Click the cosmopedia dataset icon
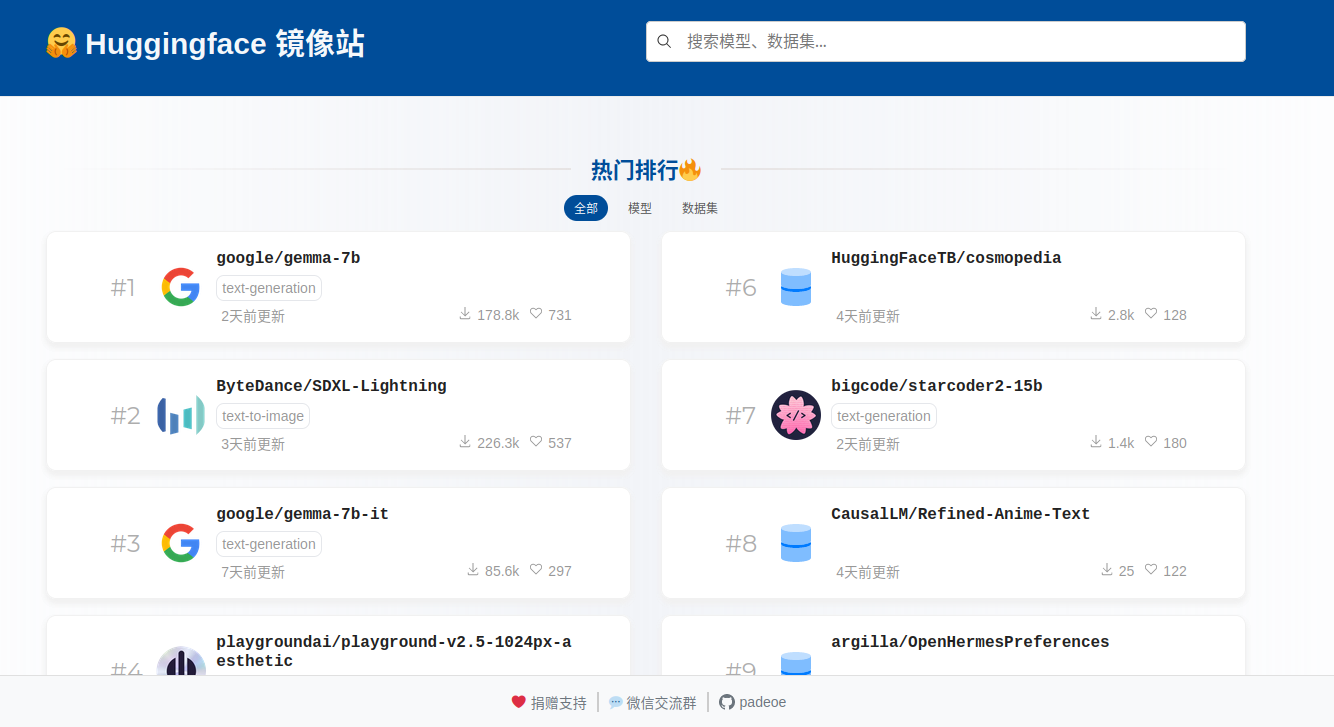 (x=796, y=287)
